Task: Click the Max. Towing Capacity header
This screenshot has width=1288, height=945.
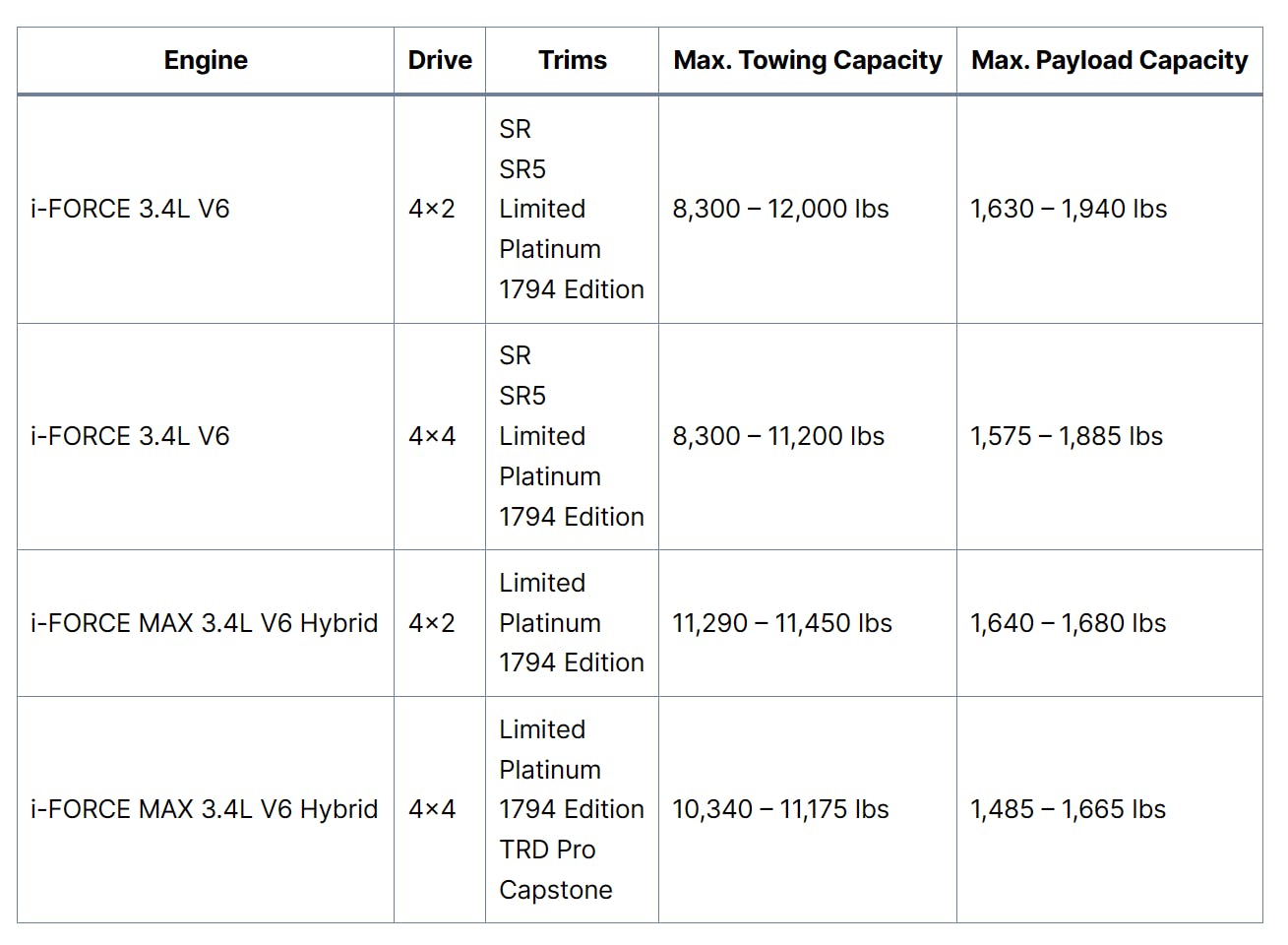Action: [x=808, y=61]
